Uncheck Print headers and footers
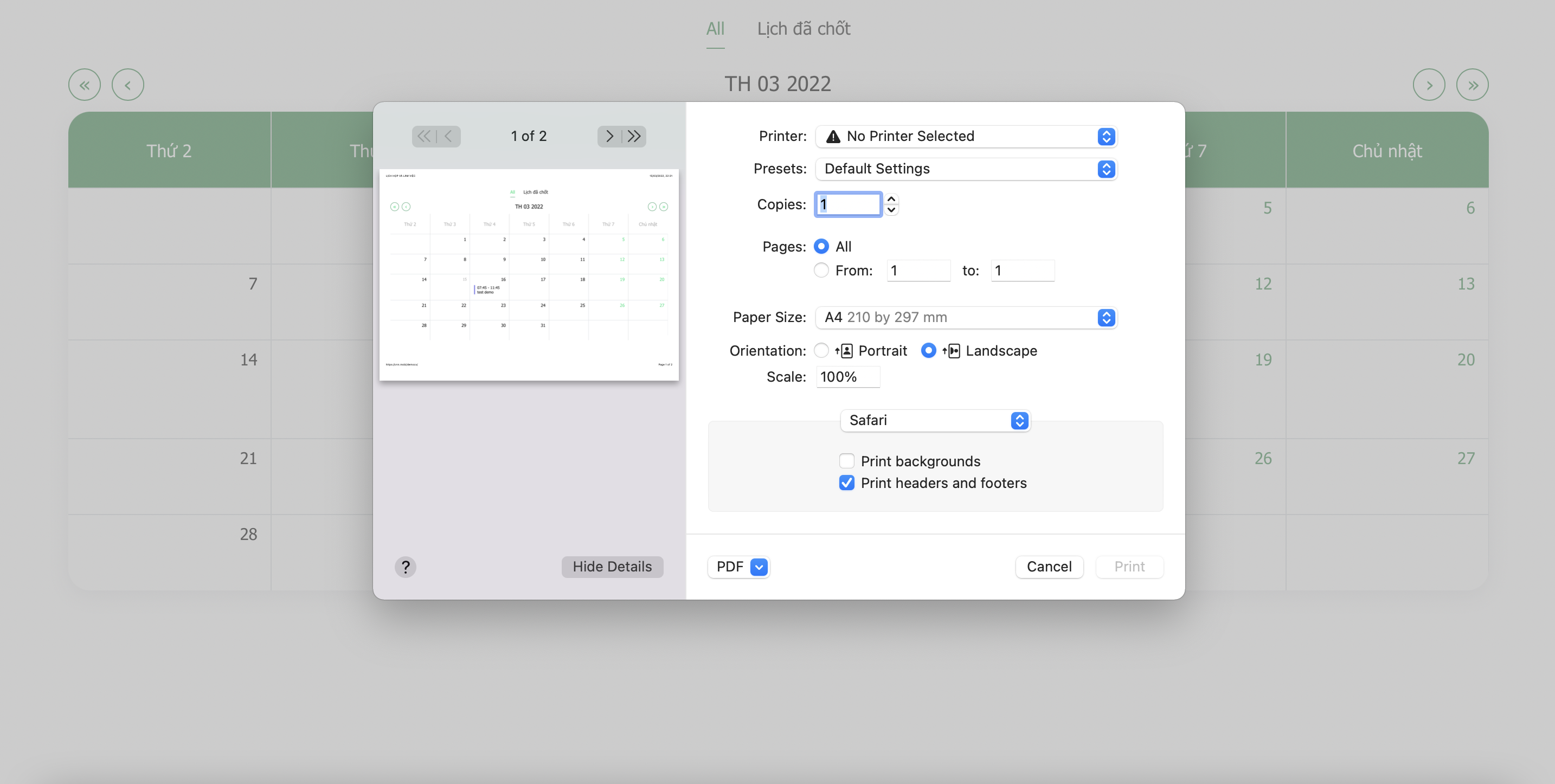The image size is (1555, 784). (x=846, y=483)
